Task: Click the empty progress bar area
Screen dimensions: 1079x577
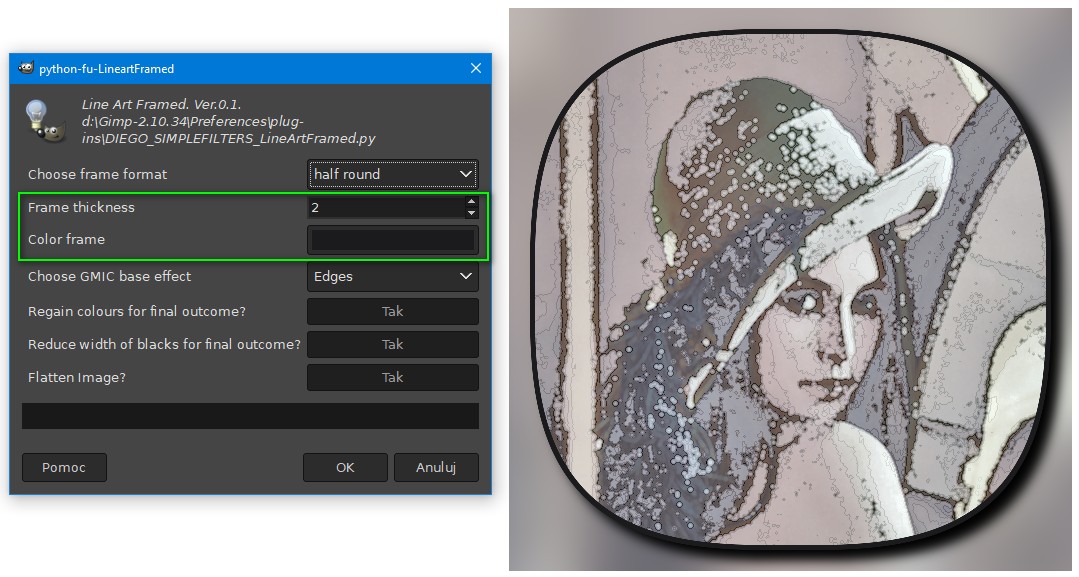Action: 250,416
